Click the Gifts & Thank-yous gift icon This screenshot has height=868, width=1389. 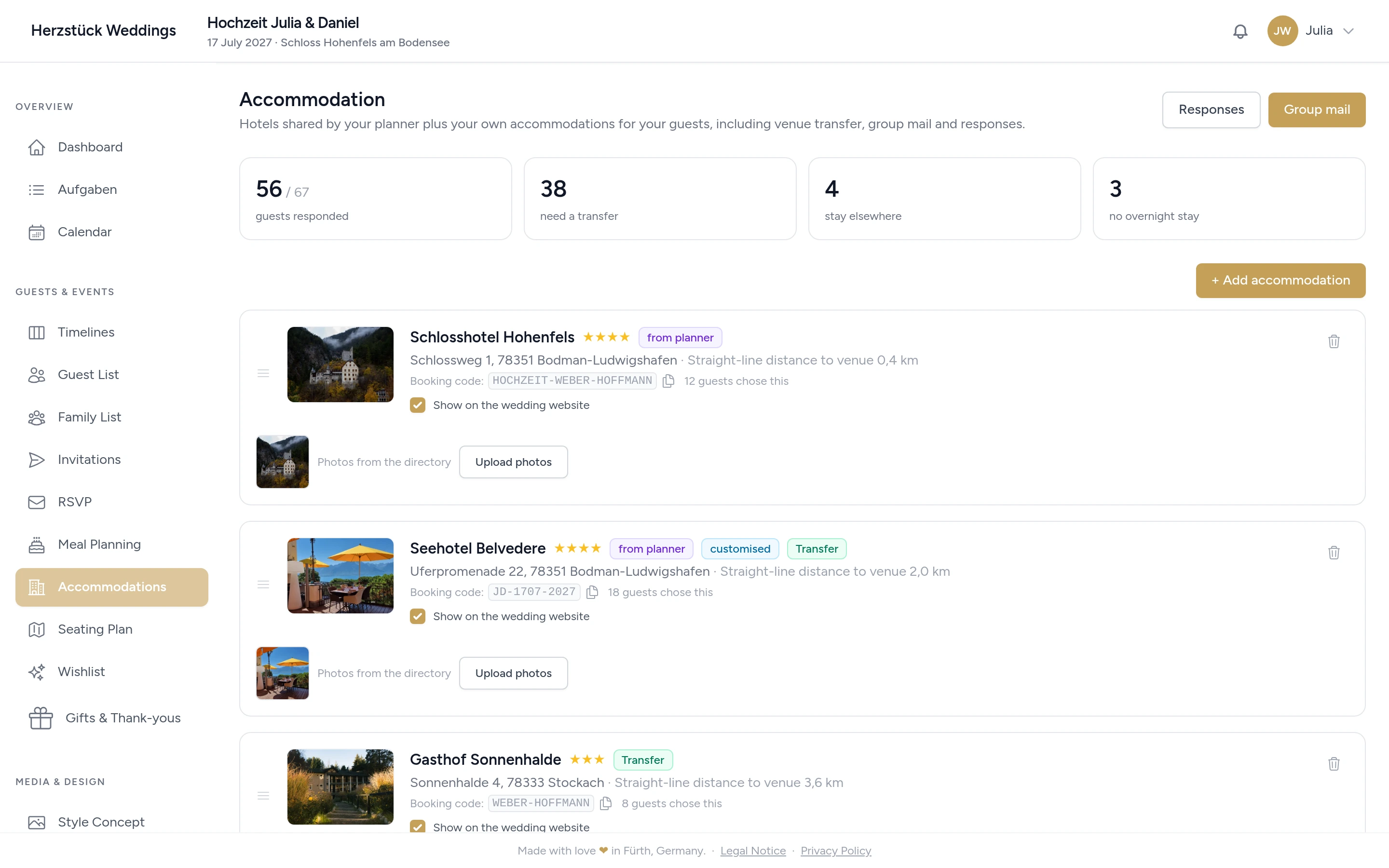[41, 718]
